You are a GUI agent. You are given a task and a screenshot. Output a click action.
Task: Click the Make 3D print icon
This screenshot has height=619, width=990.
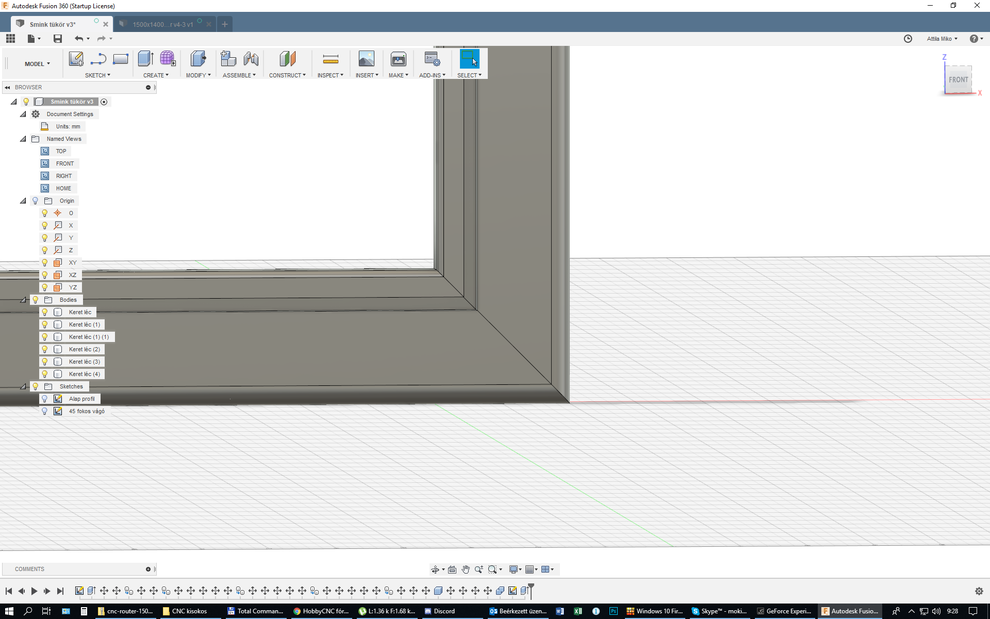[x=398, y=59]
